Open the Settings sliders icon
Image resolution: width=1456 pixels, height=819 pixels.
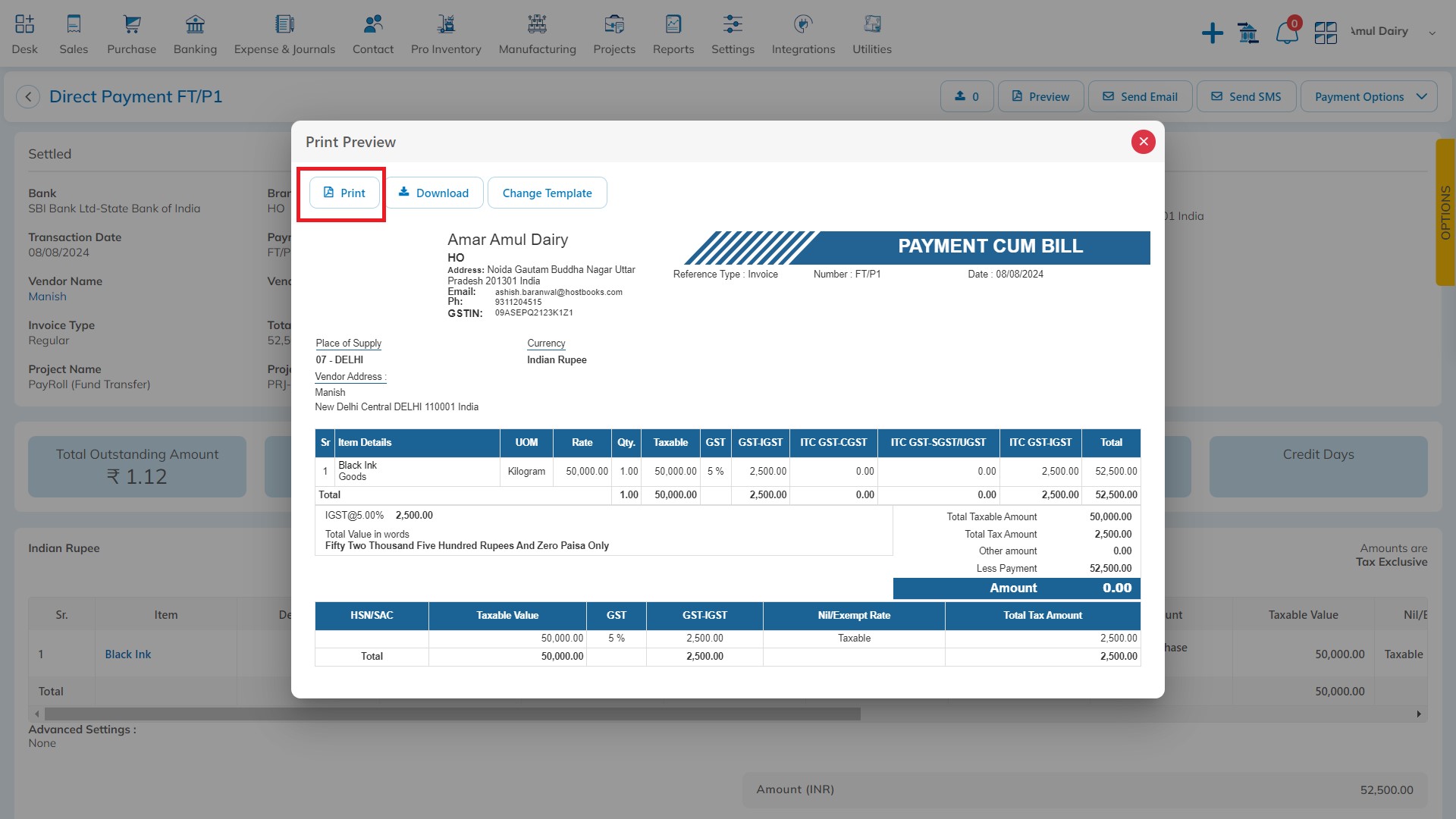[733, 24]
